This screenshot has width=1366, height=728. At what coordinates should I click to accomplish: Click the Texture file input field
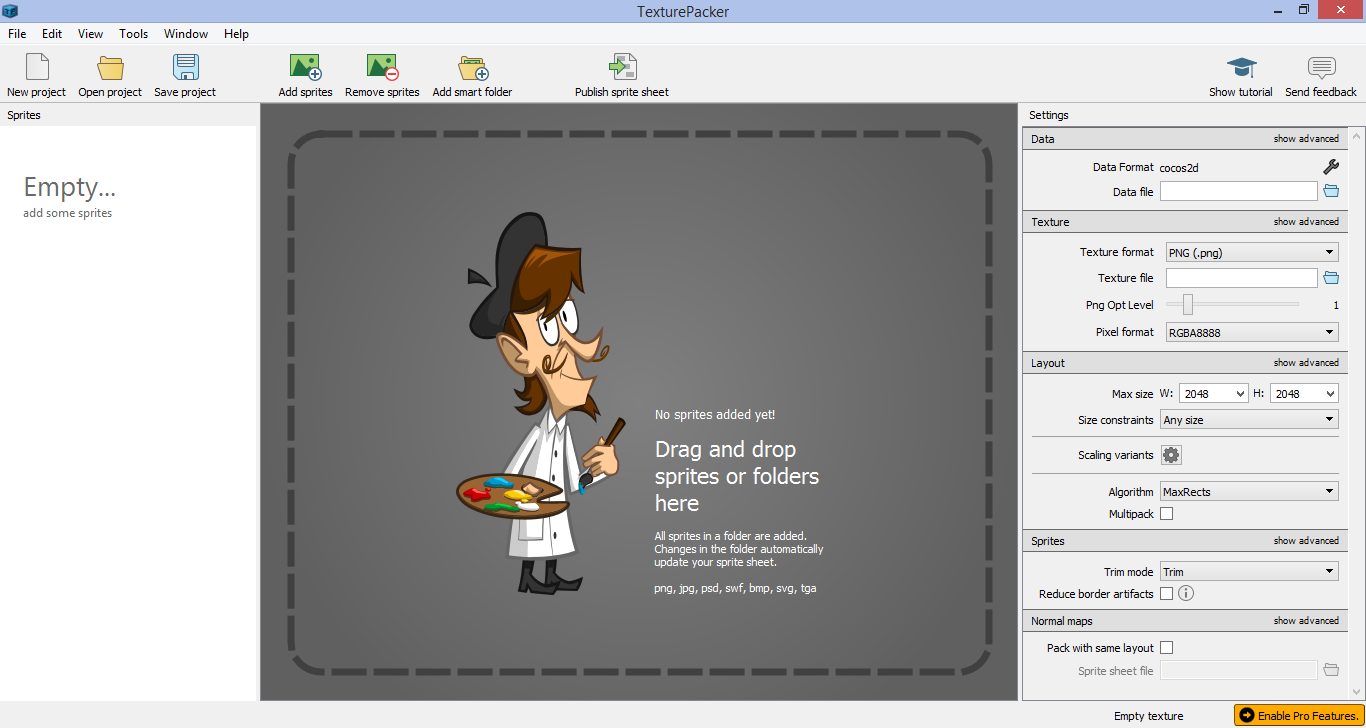[1242, 278]
